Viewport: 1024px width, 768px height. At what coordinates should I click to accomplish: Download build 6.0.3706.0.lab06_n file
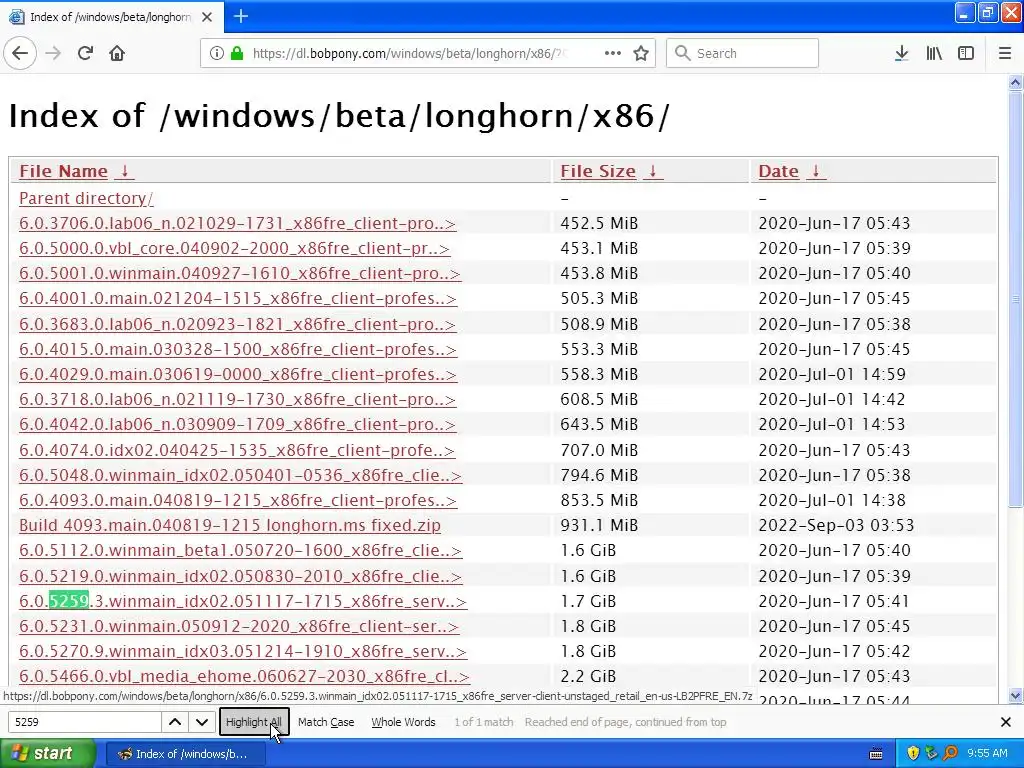(237, 223)
